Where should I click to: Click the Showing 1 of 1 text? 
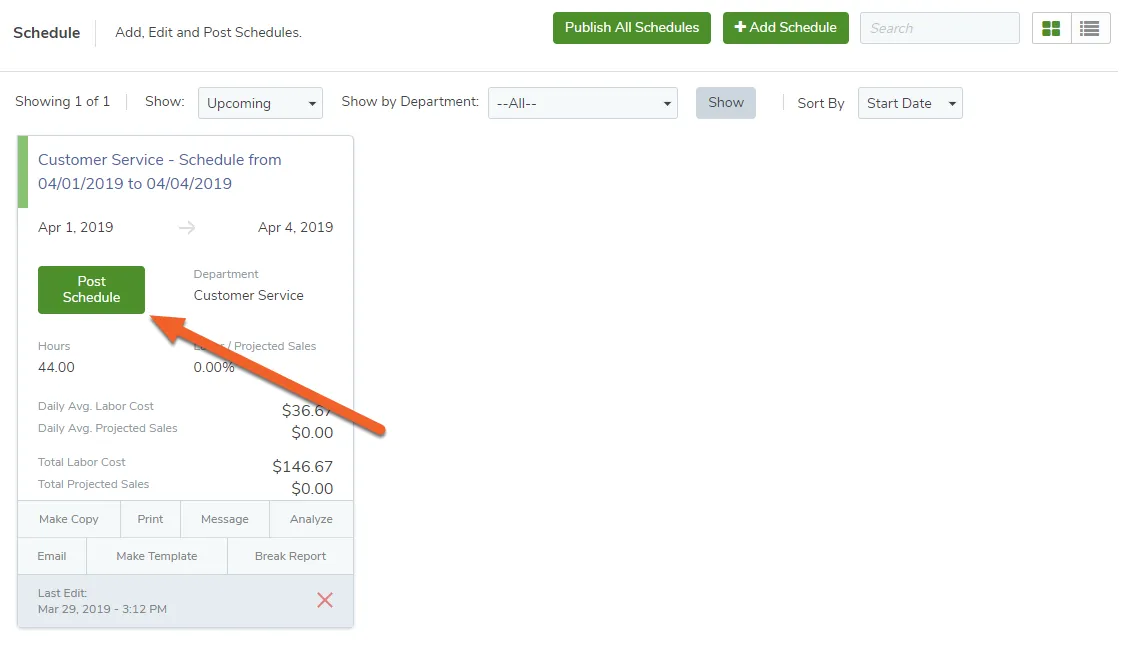pos(62,102)
